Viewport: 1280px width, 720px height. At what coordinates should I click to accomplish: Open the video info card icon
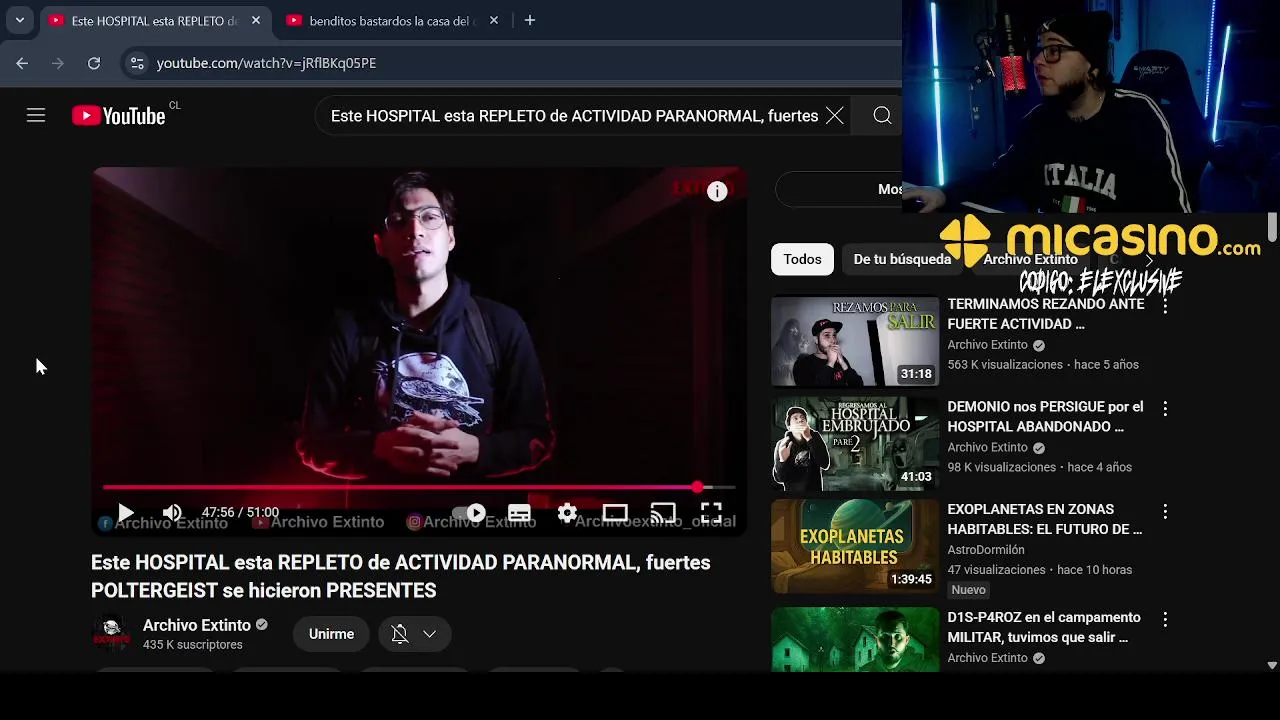717,192
